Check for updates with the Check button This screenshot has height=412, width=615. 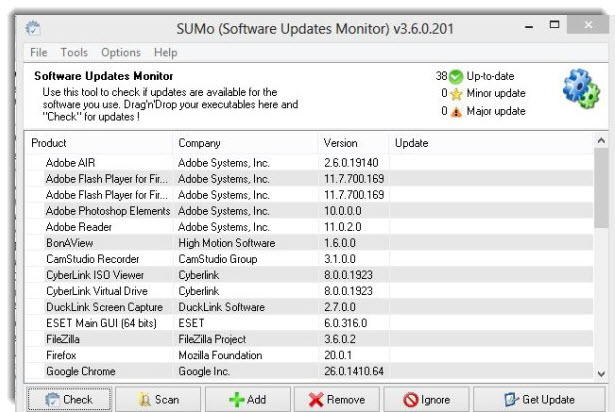[69, 399]
